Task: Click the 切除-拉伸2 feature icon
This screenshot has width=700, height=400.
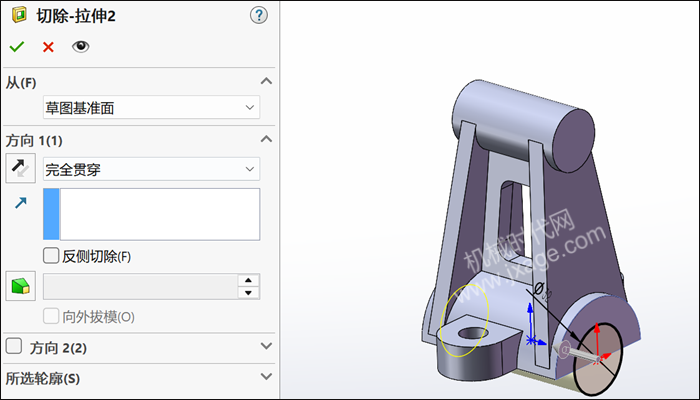Action: 18,15
